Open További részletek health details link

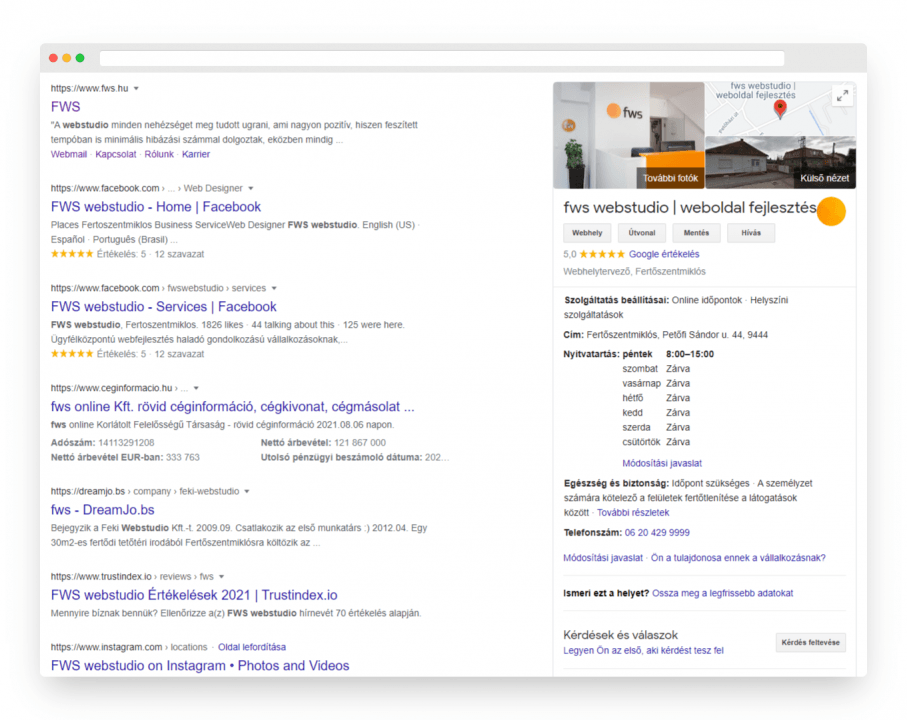point(633,513)
